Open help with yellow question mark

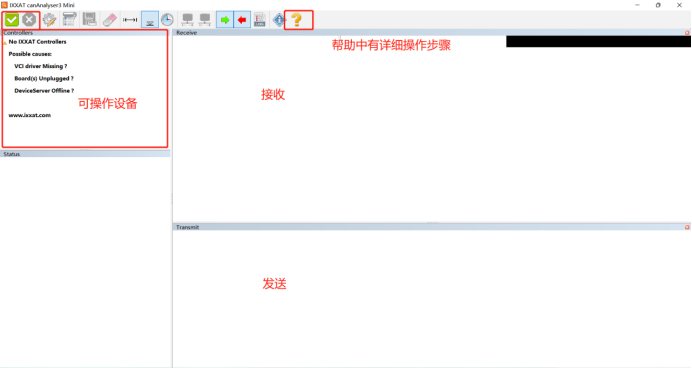point(297,20)
